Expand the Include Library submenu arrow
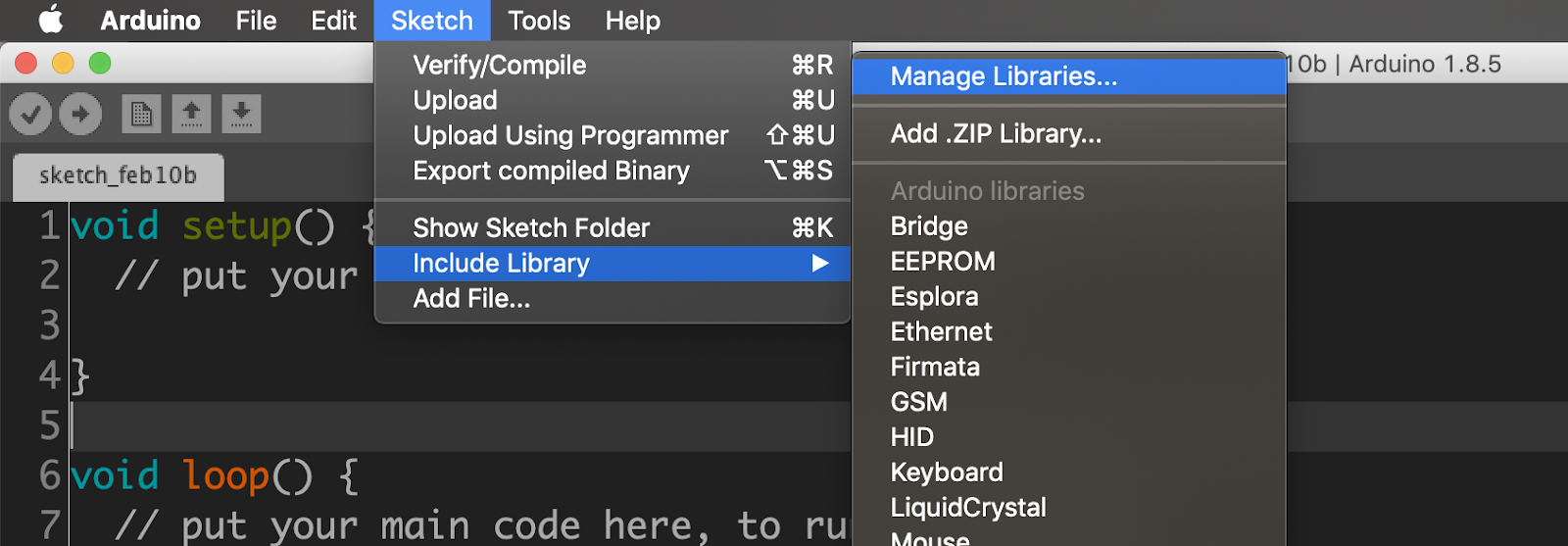 click(820, 263)
